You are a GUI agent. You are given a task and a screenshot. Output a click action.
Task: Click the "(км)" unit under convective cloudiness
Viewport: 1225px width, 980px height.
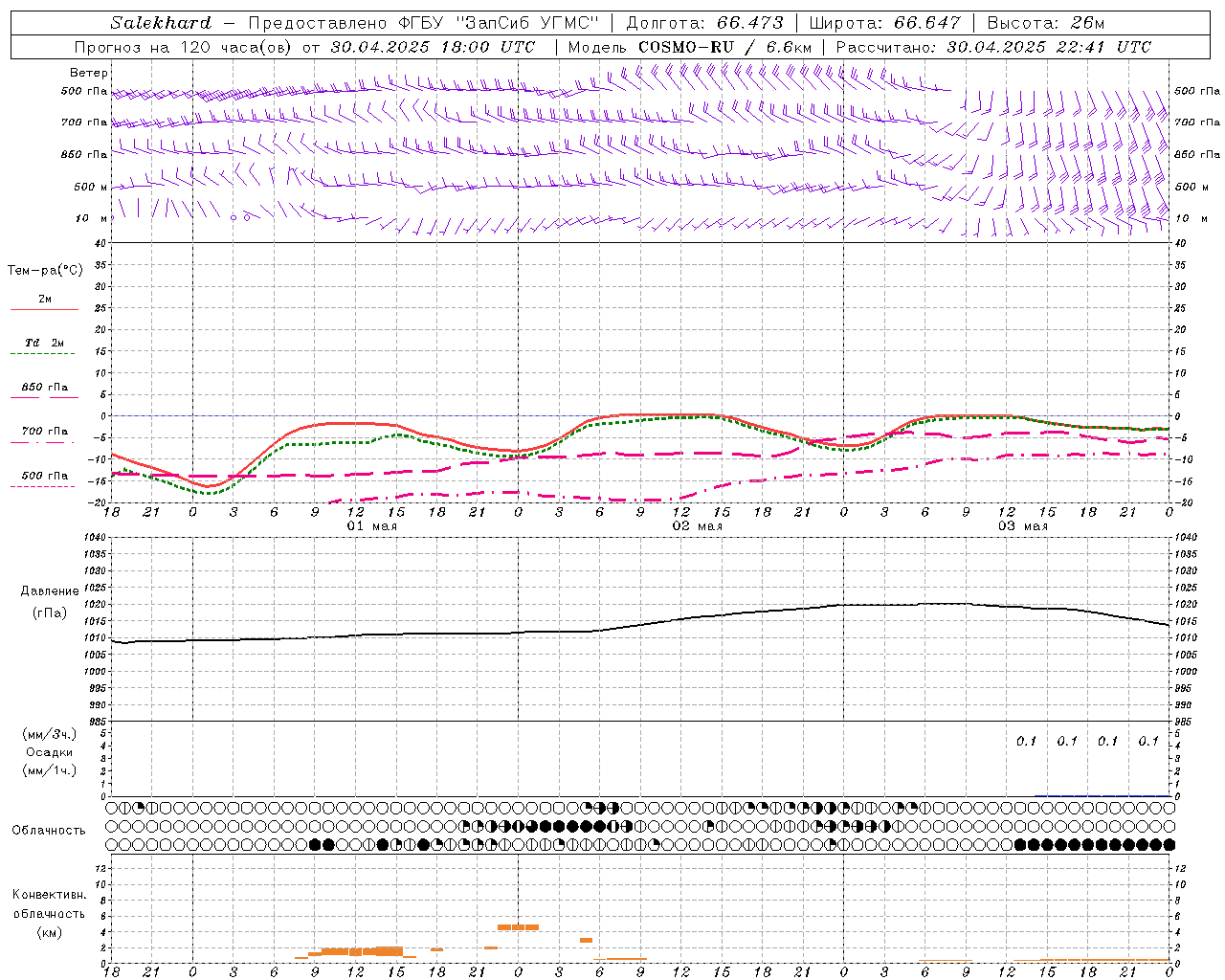(x=49, y=932)
